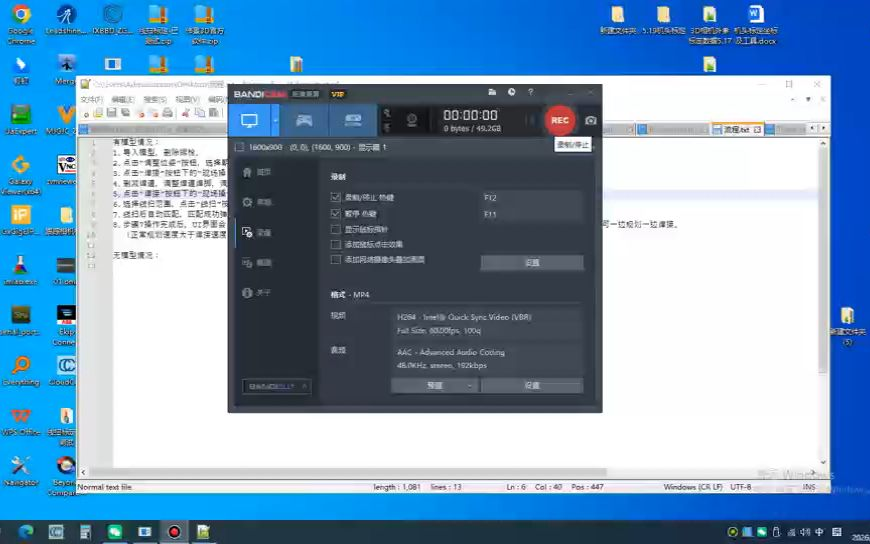Toggle the pause hotkey checkbox
The height and width of the screenshot is (544, 870).
coord(335,213)
